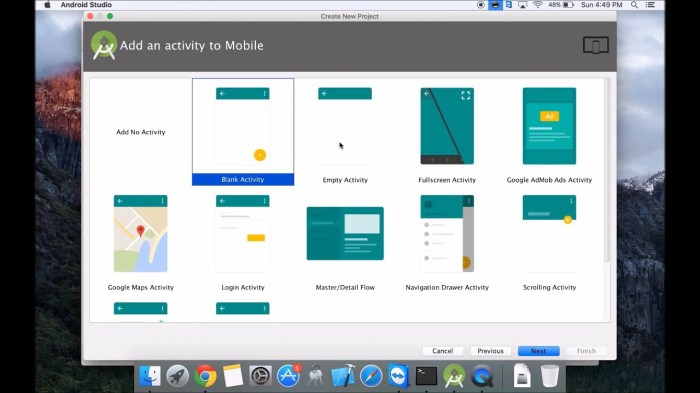
Task: Click the screen recording status icon
Action: click(480, 5)
